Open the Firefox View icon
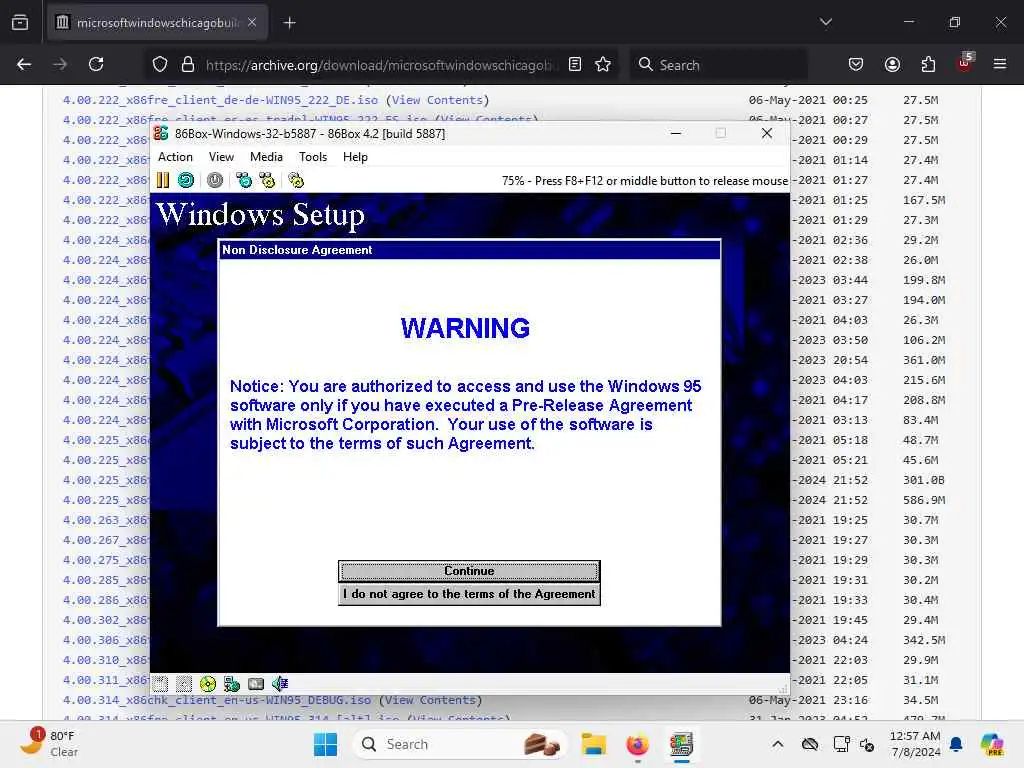Image resolution: width=1024 pixels, height=768 pixels. 20,23
